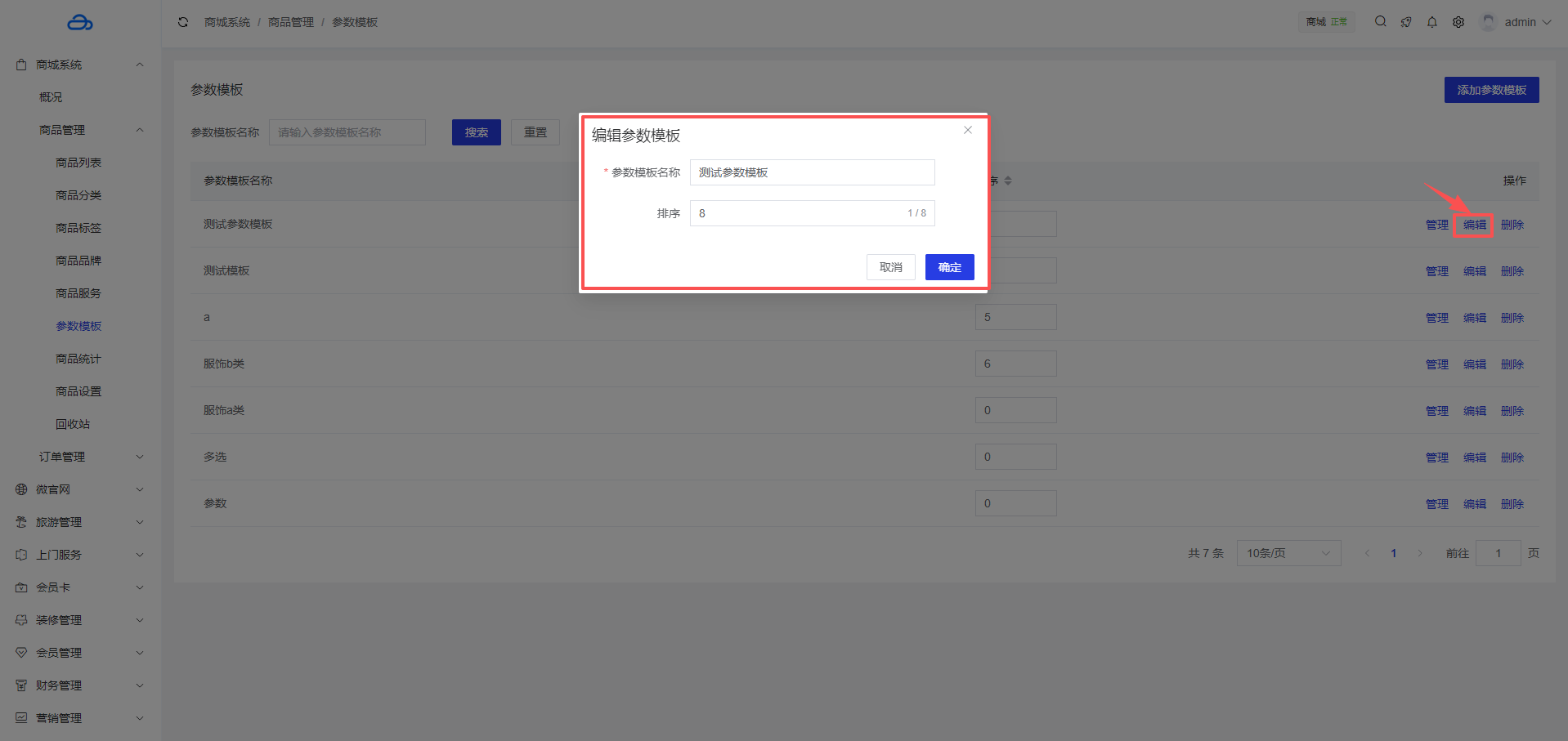Screen dimensions: 1568x741
Task: Click the 排序 field in the dialog
Action: click(x=813, y=213)
